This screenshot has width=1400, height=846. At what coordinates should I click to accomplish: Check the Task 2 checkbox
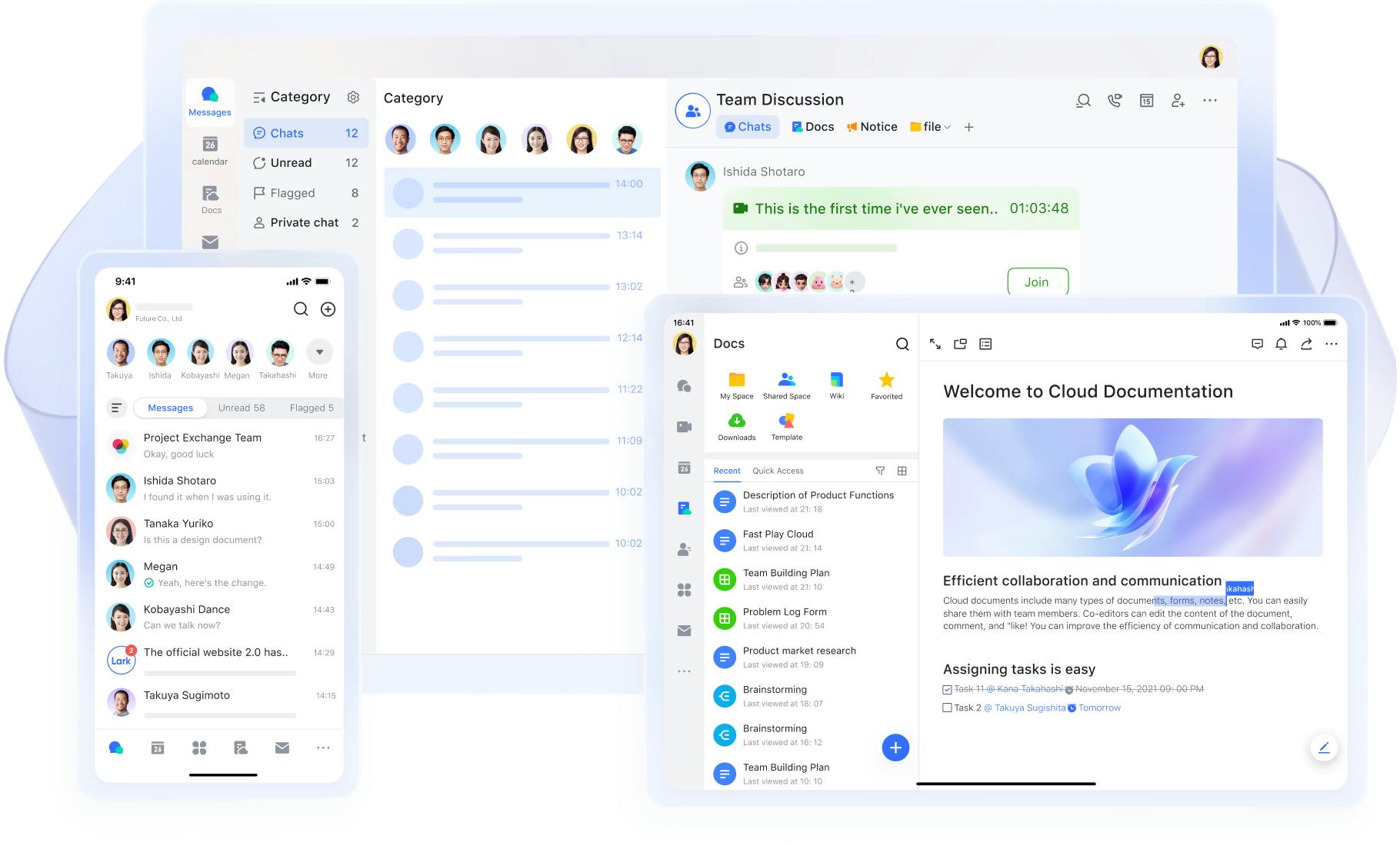point(947,707)
